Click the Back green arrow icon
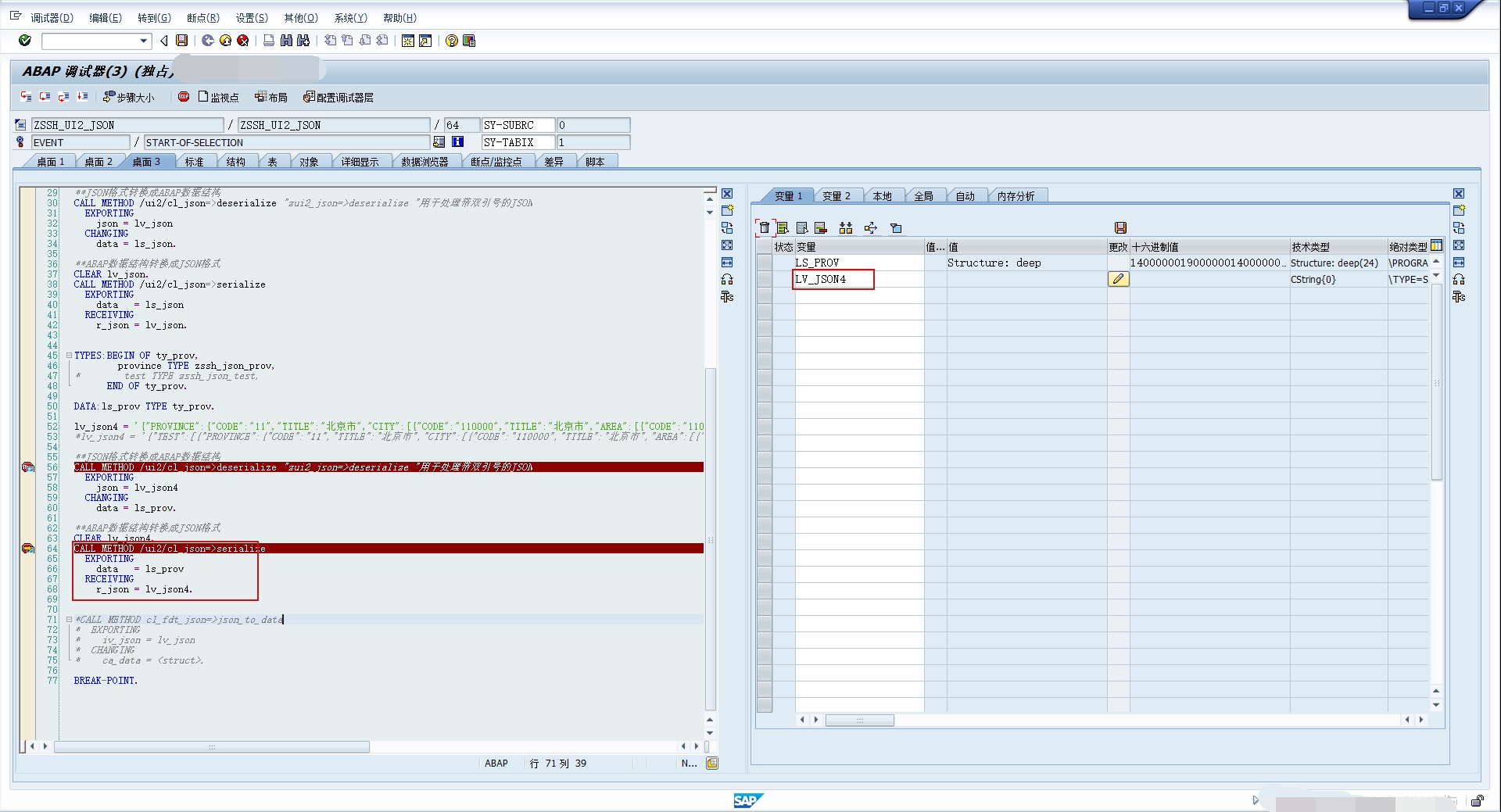1501x812 pixels. coord(207,41)
